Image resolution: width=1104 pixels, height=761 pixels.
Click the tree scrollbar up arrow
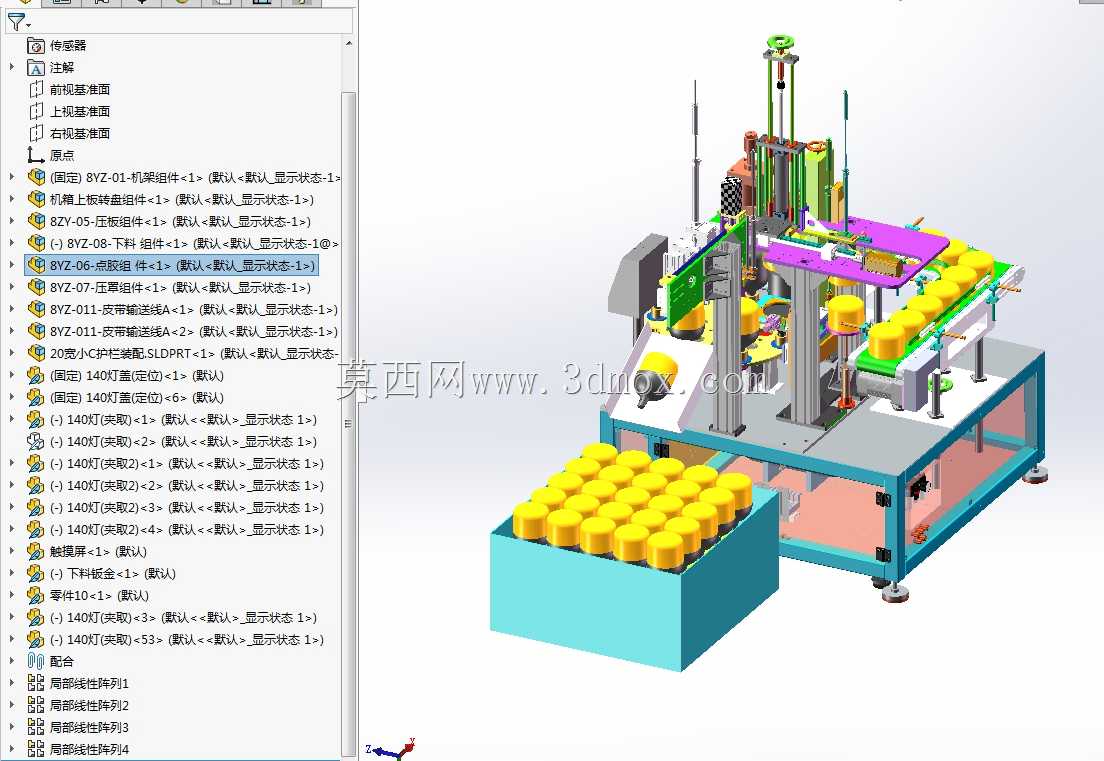tap(349, 44)
